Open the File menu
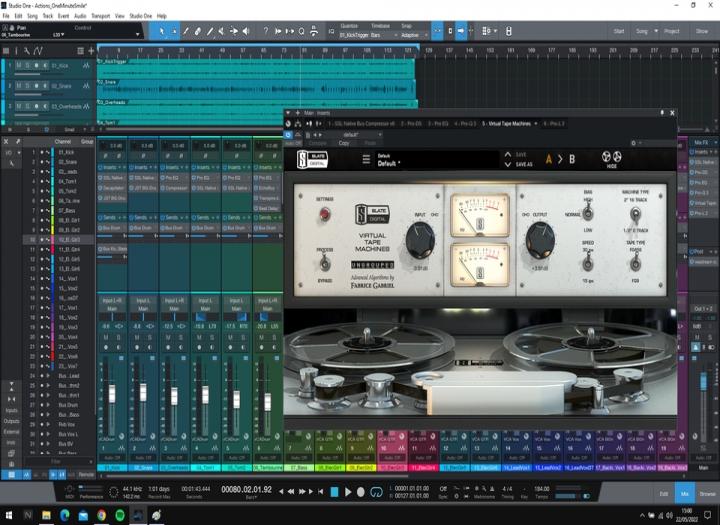 pos(6,16)
